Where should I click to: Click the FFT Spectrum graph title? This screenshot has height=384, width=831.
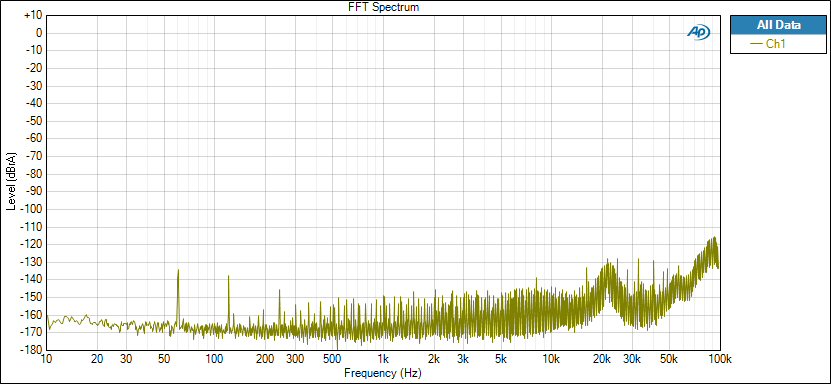pos(384,7)
